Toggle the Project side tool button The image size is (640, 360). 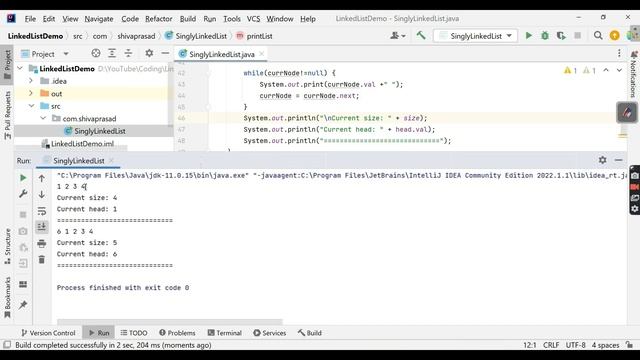pos(7,64)
